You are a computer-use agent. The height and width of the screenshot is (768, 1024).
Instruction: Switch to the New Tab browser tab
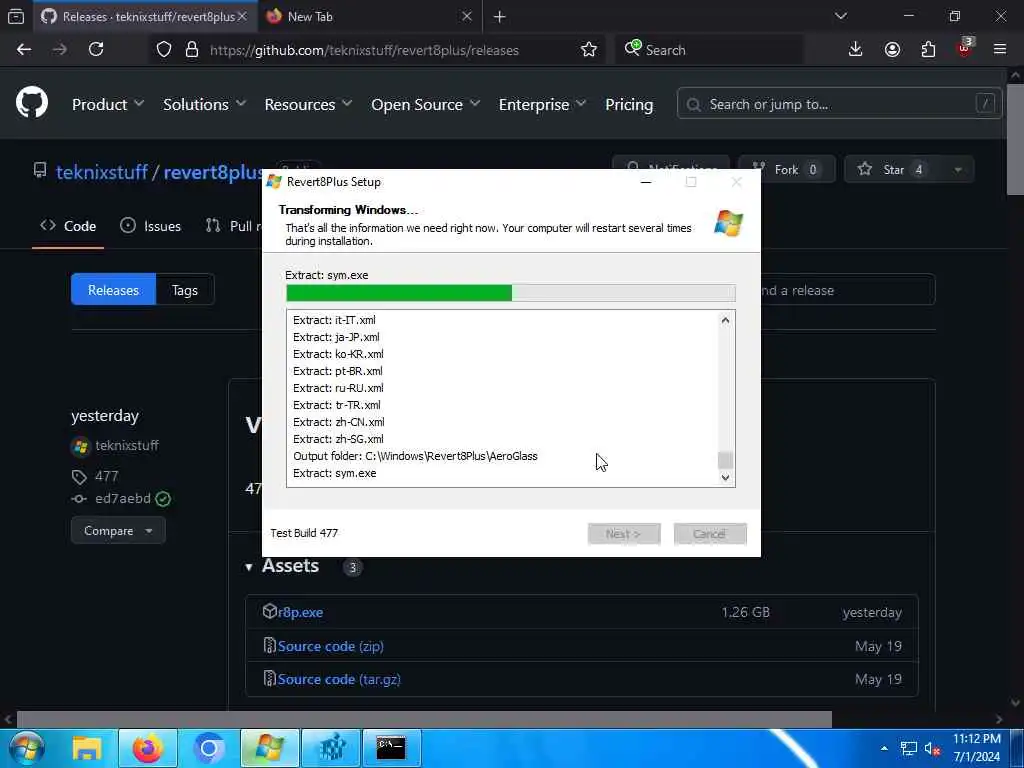(370, 16)
